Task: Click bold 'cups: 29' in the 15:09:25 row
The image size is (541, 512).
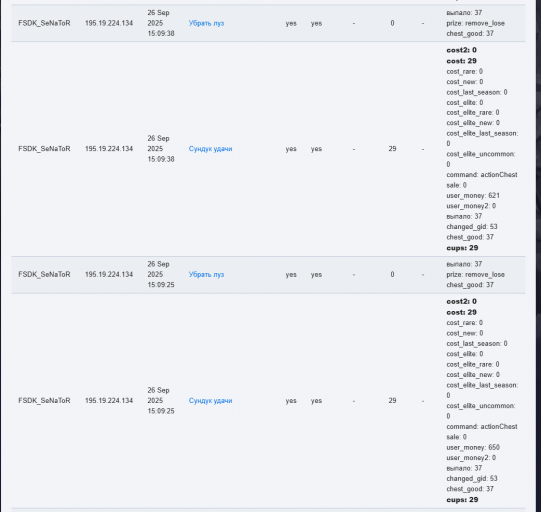Action: point(462,500)
